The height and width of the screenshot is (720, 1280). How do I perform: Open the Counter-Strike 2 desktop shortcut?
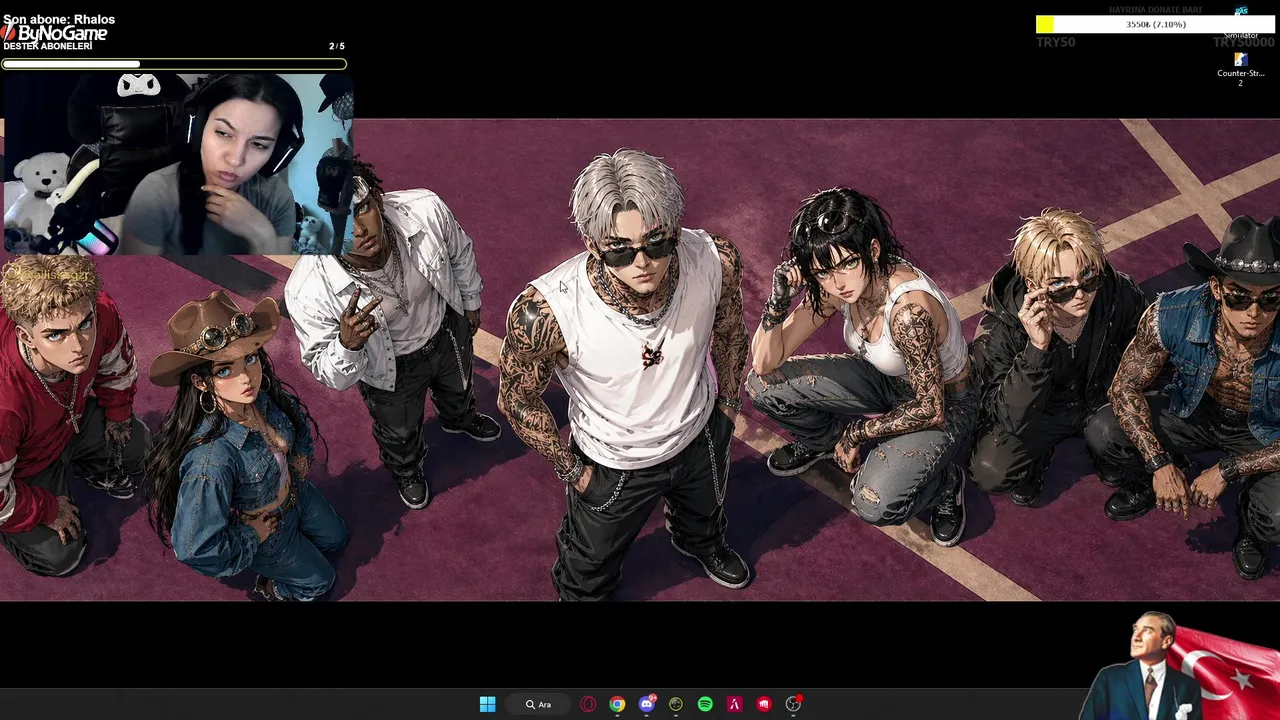click(x=1240, y=69)
